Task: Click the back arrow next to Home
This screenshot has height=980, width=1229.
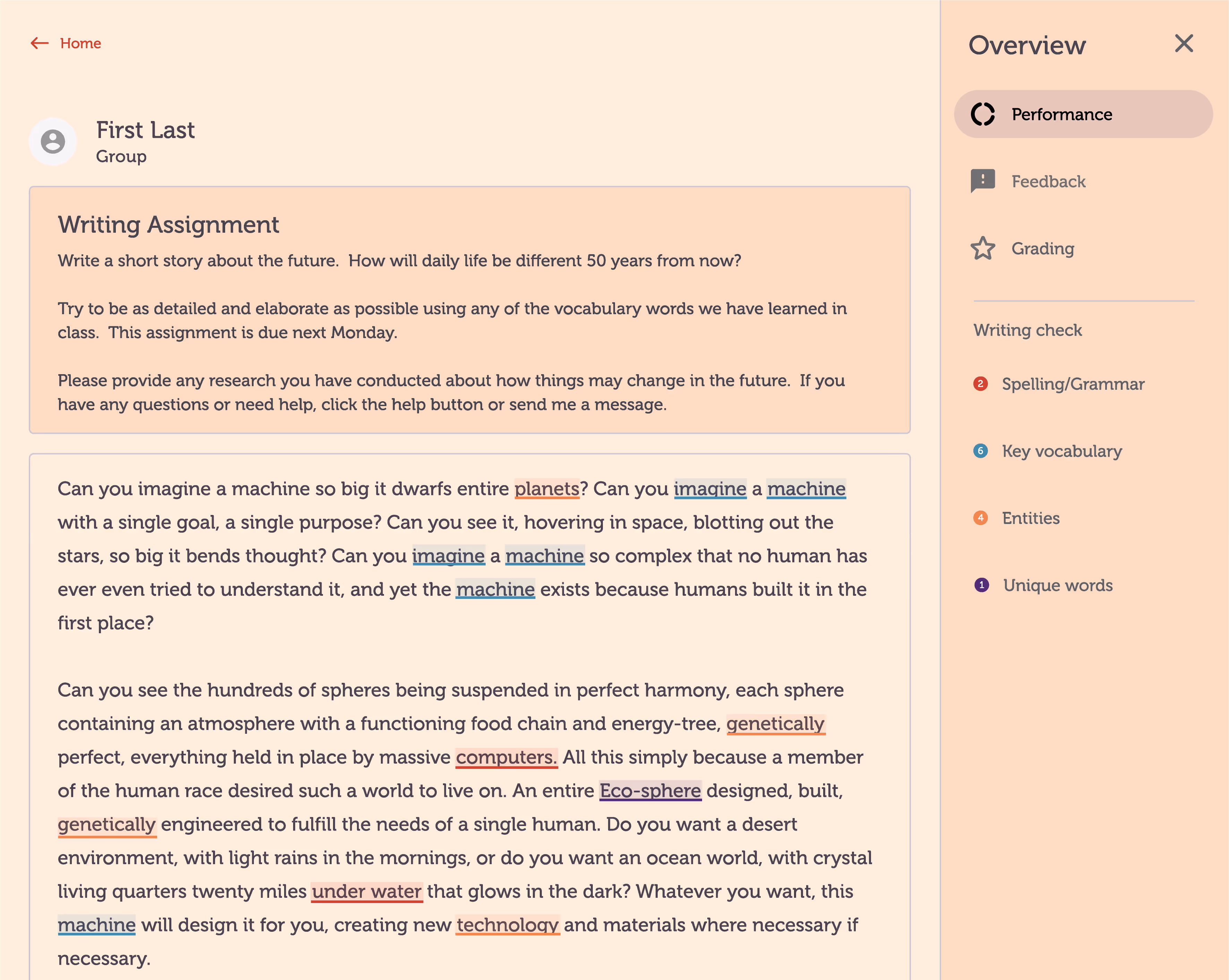Action: 39,43
